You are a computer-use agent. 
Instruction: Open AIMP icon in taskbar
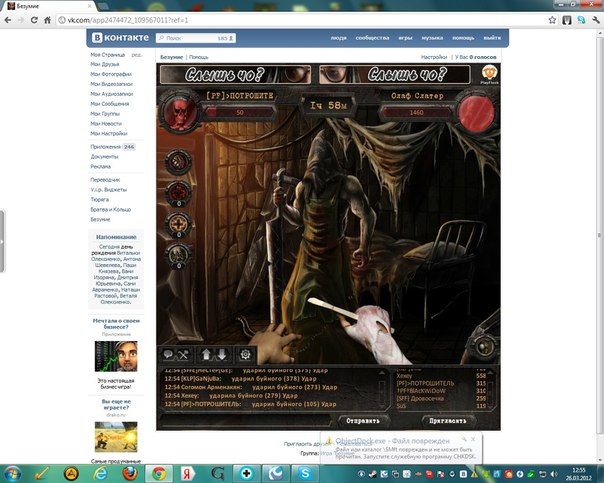click(x=71, y=473)
